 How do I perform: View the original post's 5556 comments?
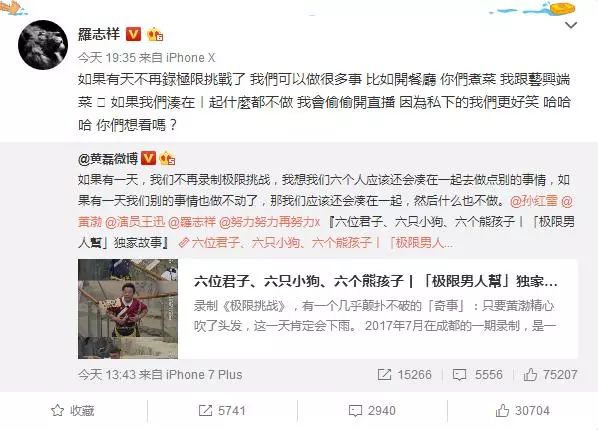(x=477, y=375)
